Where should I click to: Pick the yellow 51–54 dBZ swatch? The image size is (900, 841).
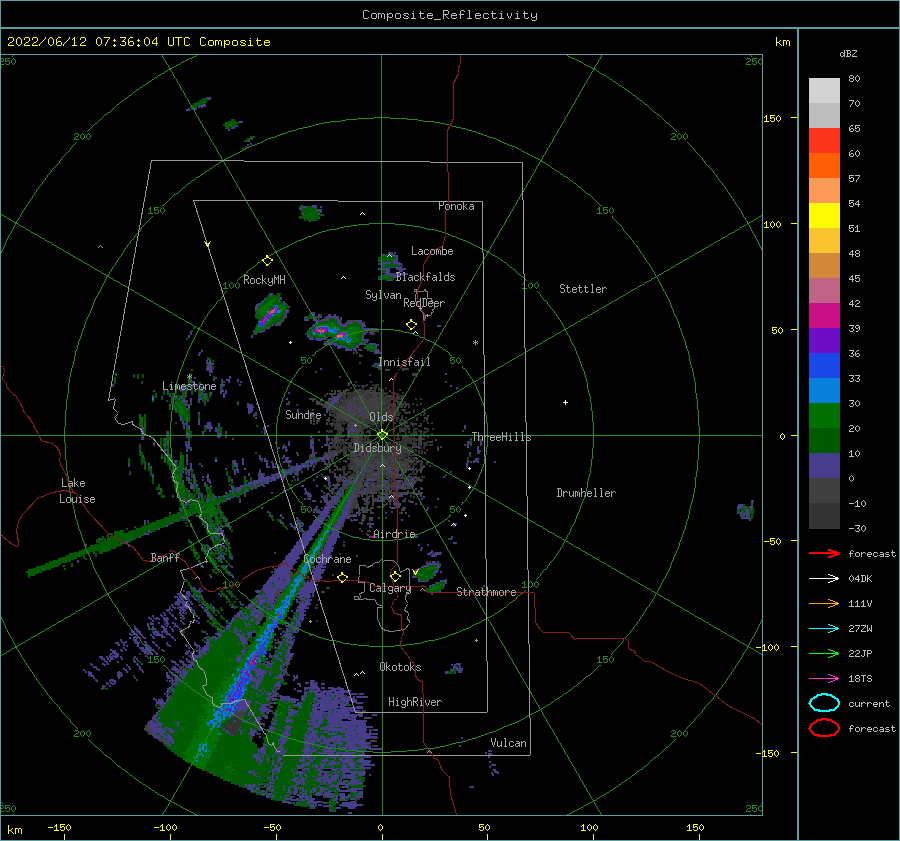824,216
